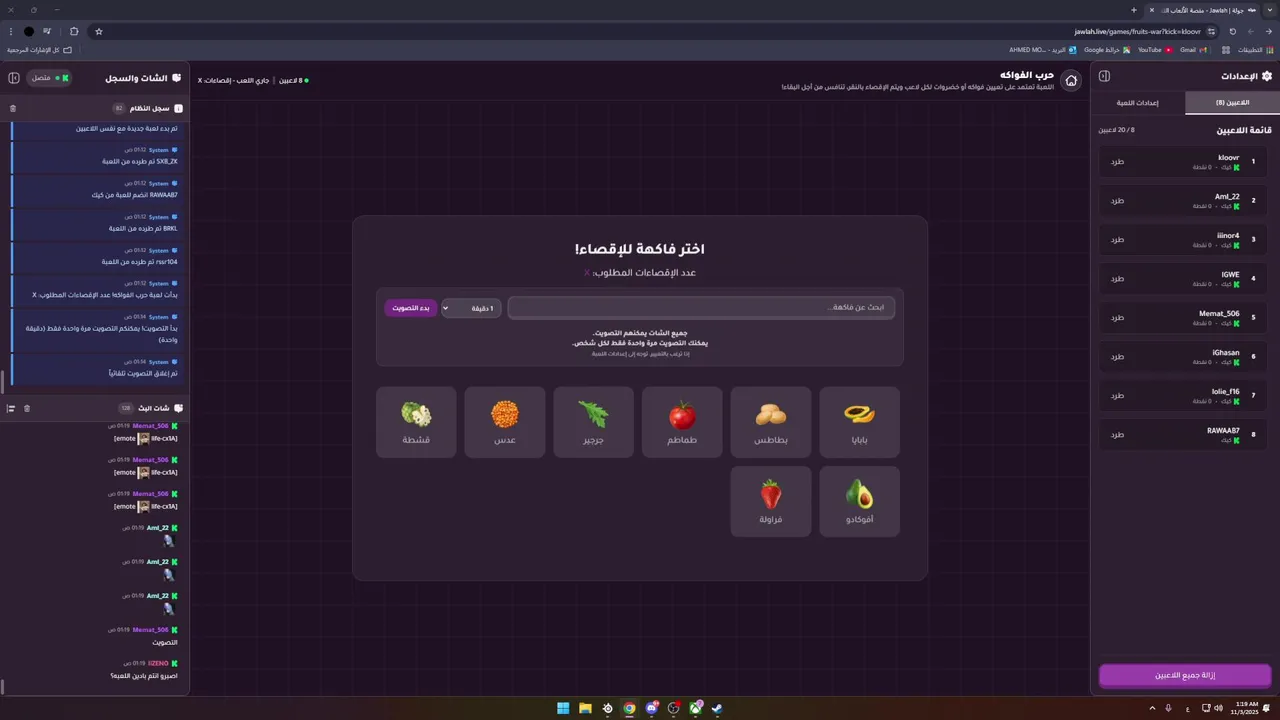
Task: Select the papaya fruit card
Action: (x=860, y=422)
